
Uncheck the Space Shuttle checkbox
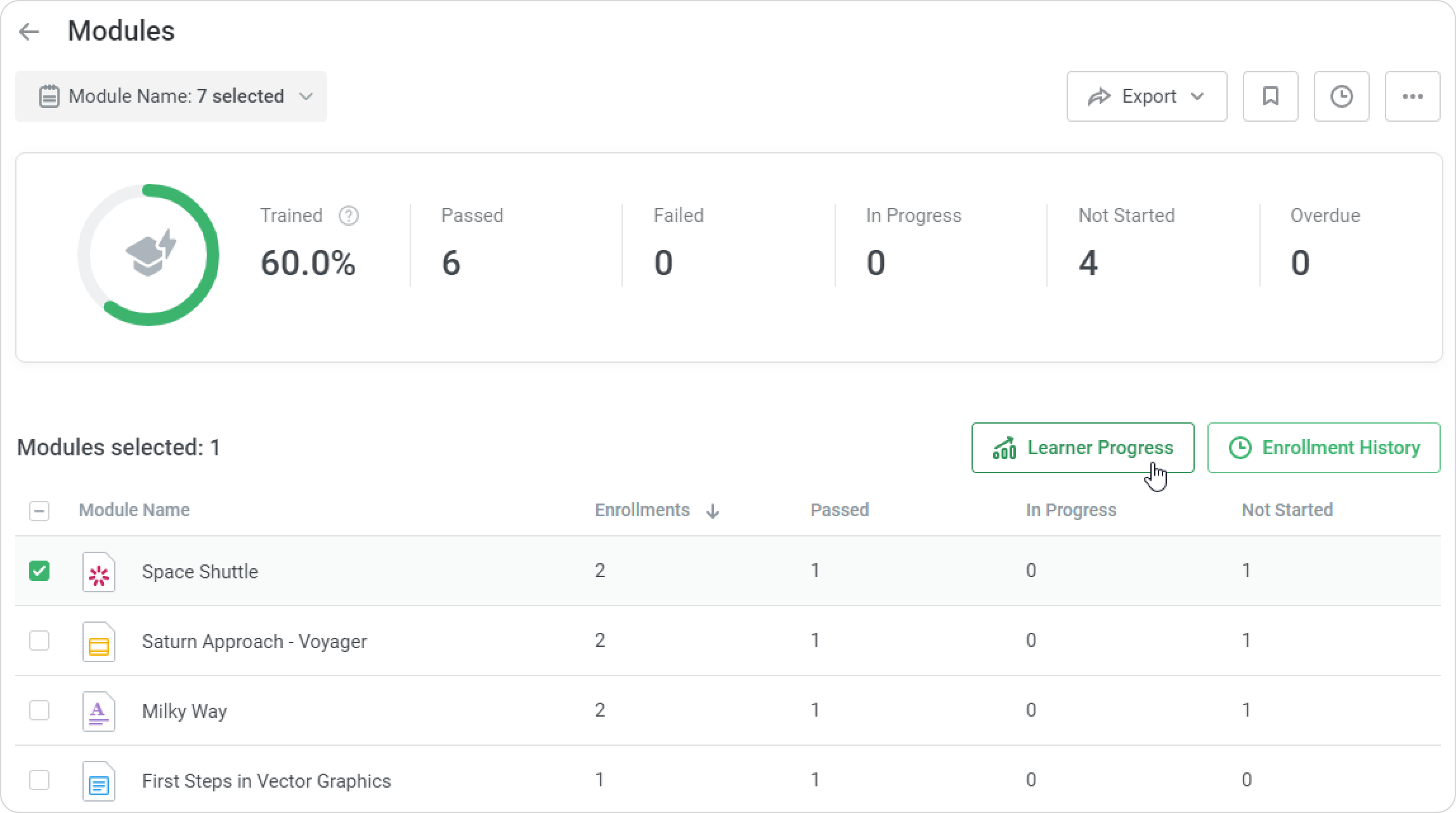click(x=39, y=571)
